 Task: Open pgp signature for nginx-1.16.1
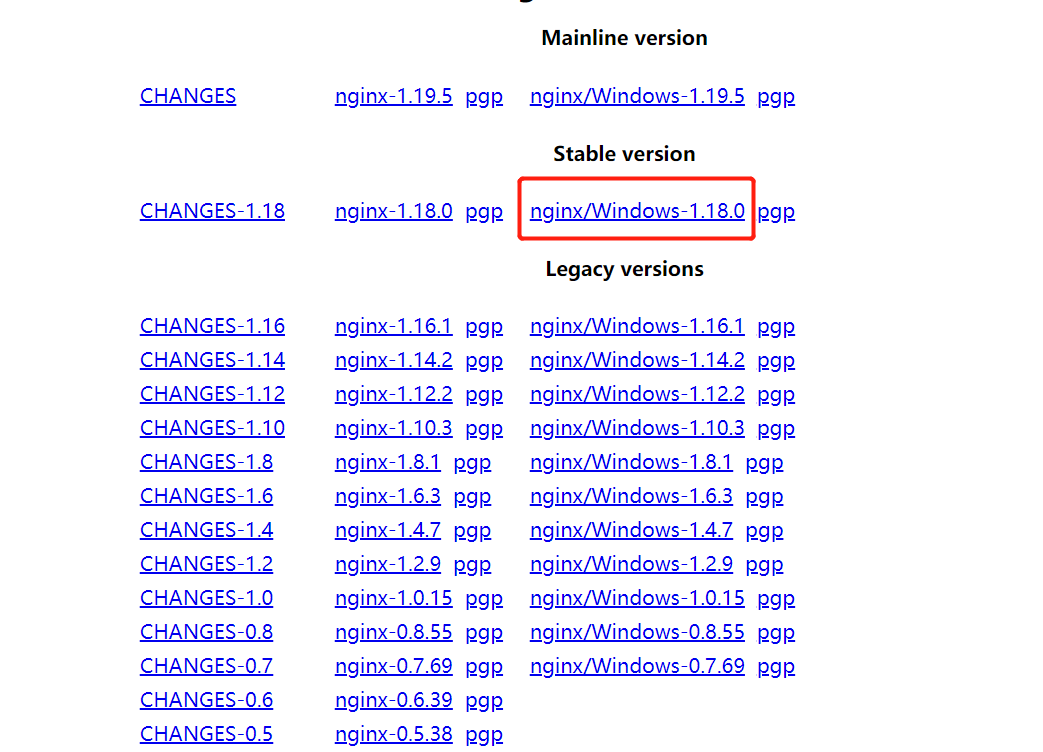click(484, 327)
